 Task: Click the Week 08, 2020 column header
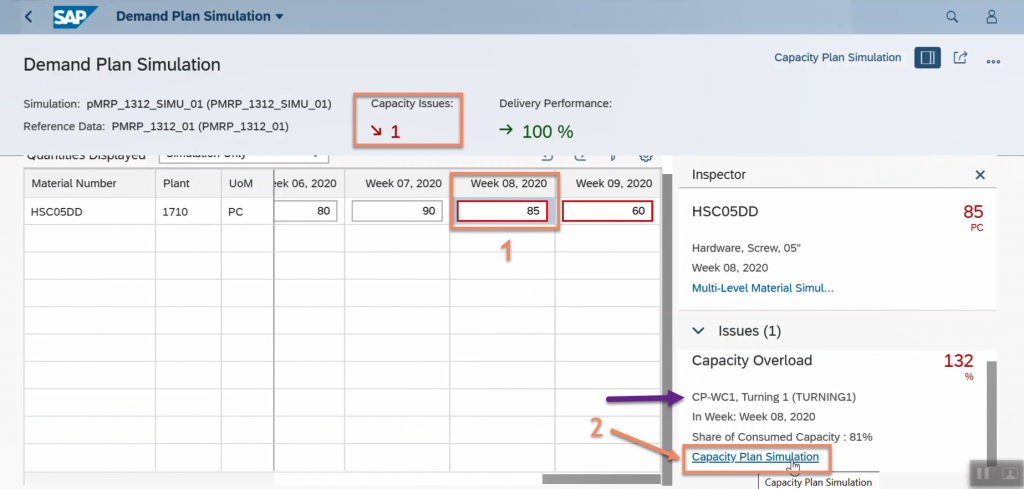click(502, 183)
